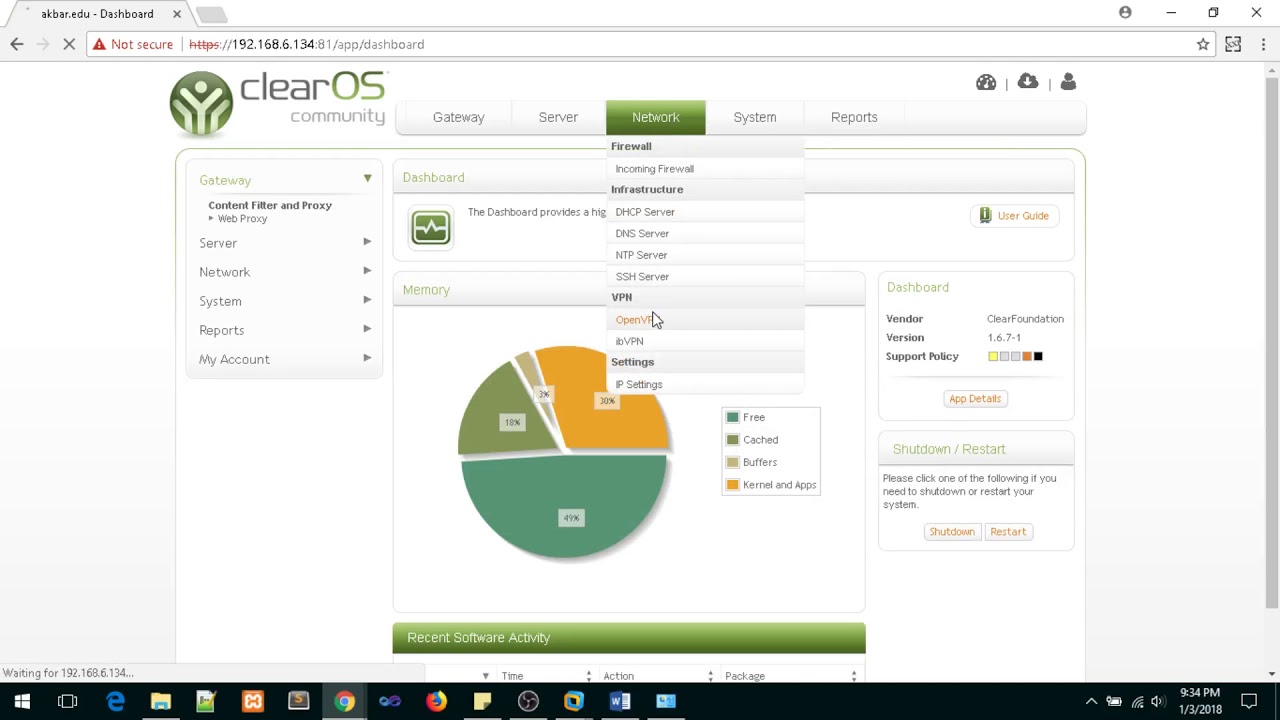Switch to Chrome in taskbar
Image resolution: width=1280 pixels, height=720 pixels.
(x=344, y=701)
